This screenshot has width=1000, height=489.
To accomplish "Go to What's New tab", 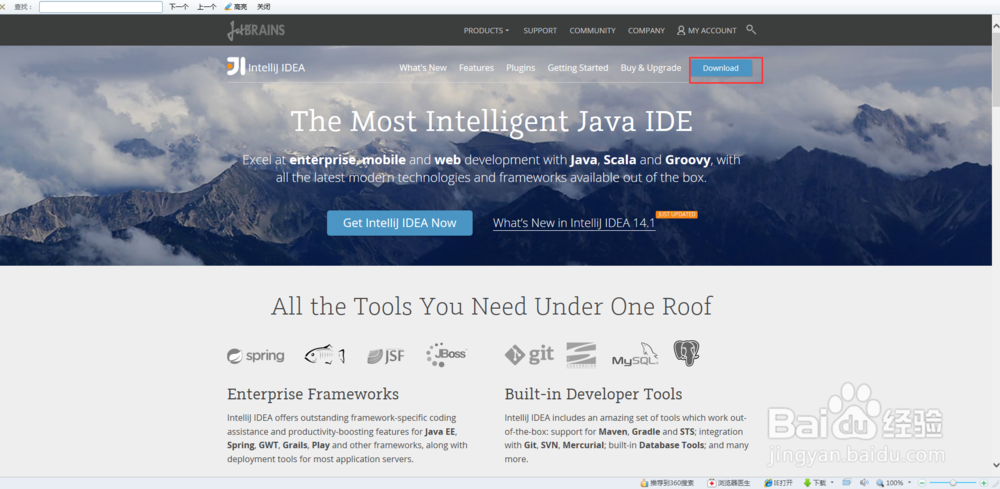I will (x=423, y=68).
